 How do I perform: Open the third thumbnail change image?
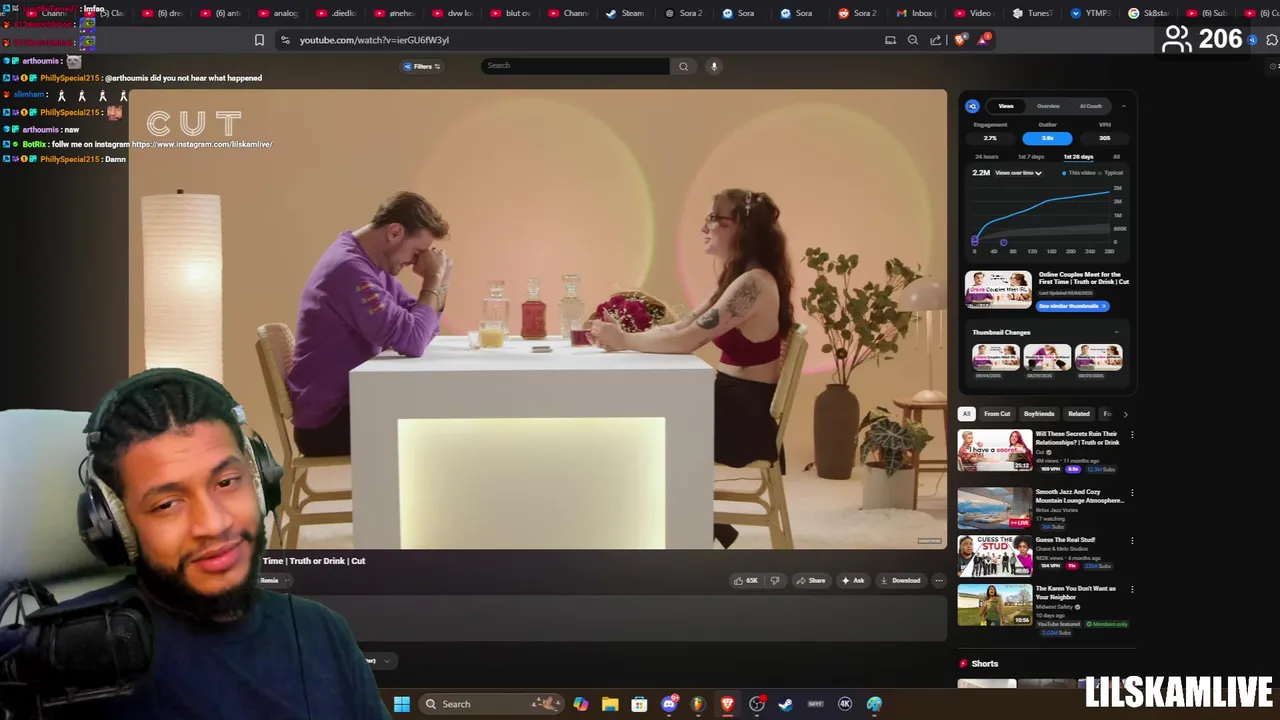pyautogui.click(x=1099, y=357)
